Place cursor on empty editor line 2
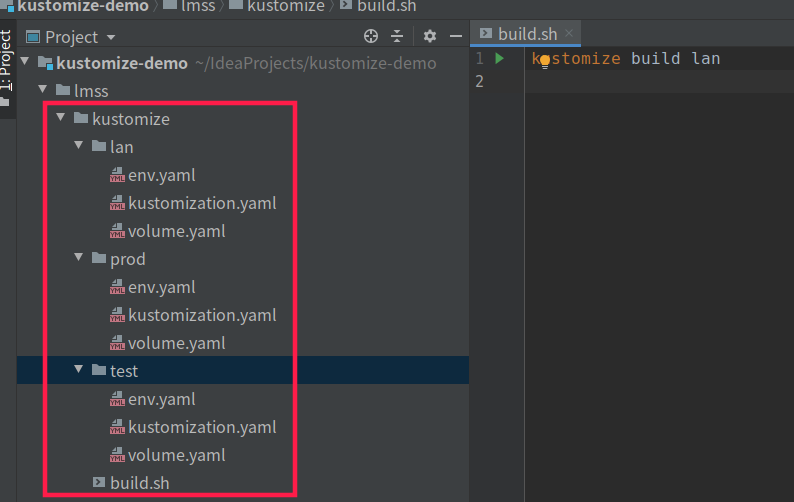Screen dimensions: 794x502 [658, 81]
